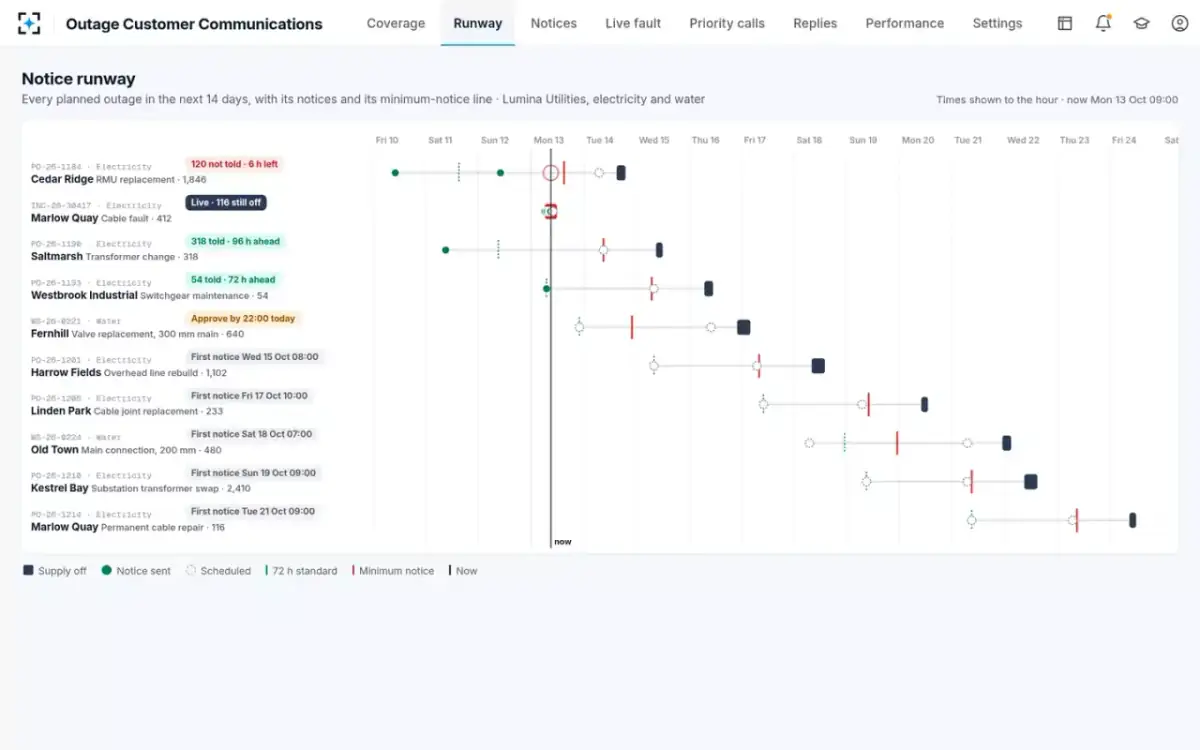This screenshot has height=750, width=1200.
Task: Click Marlow Quay live fault marker
Action: 550,211
